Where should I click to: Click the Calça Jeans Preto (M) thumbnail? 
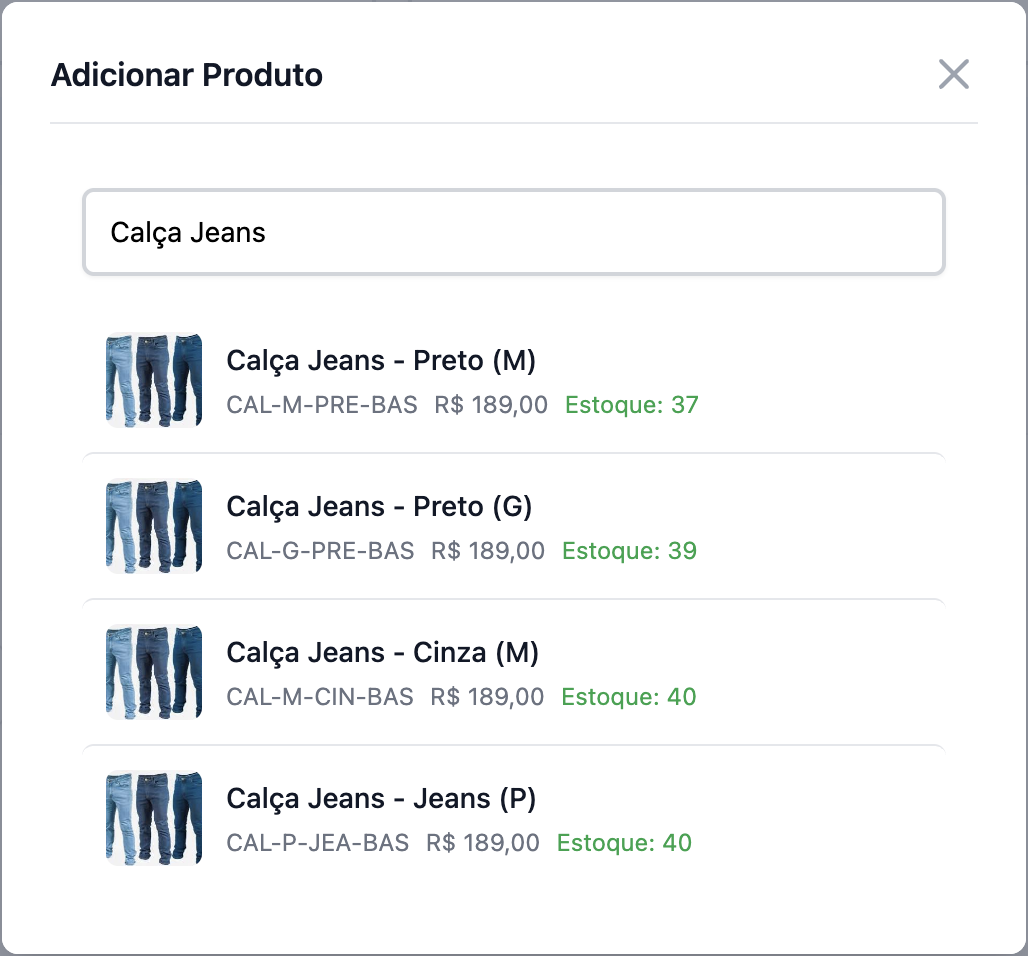click(x=154, y=380)
